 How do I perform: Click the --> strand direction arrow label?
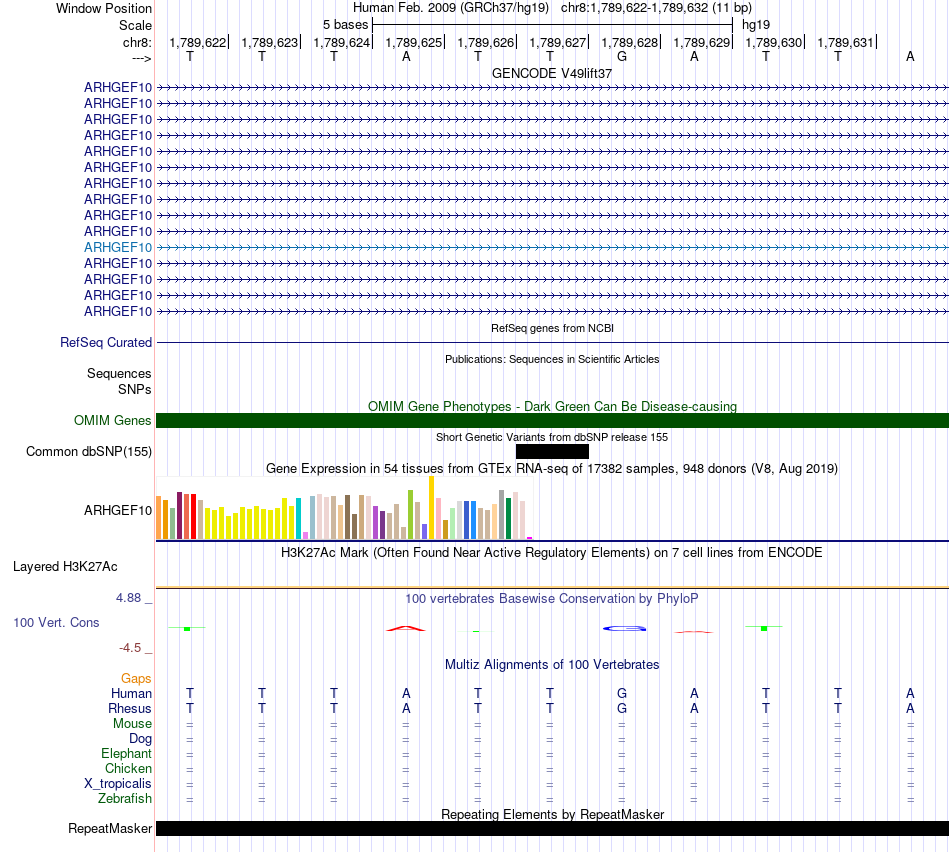pos(141,58)
